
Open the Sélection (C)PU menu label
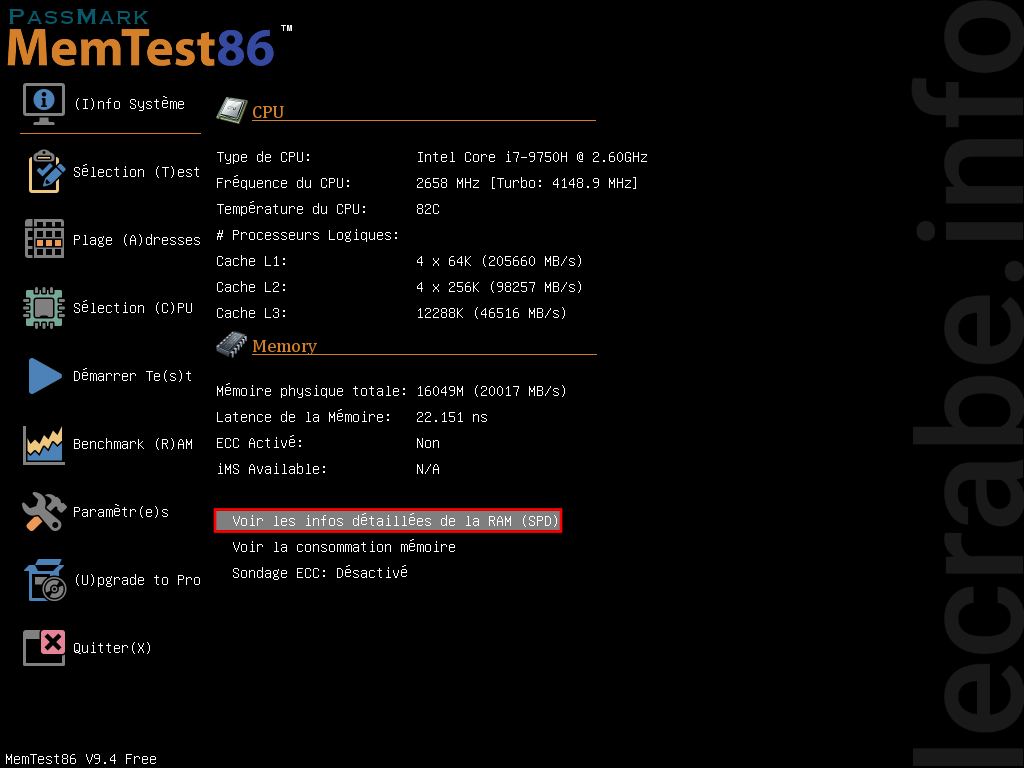(x=133, y=308)
